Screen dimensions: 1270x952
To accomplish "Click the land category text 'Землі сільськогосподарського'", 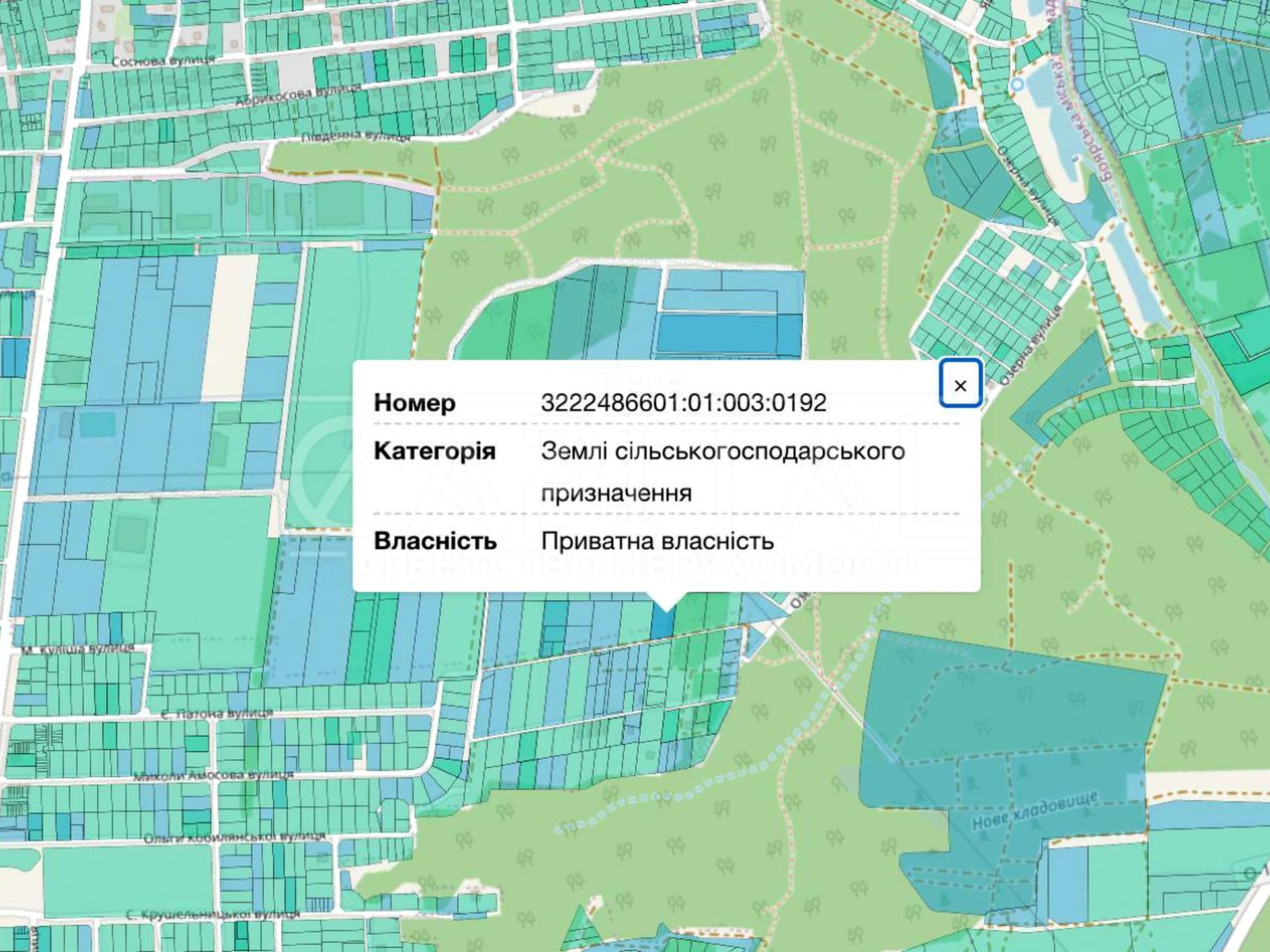I will click(x=722, y=451).
